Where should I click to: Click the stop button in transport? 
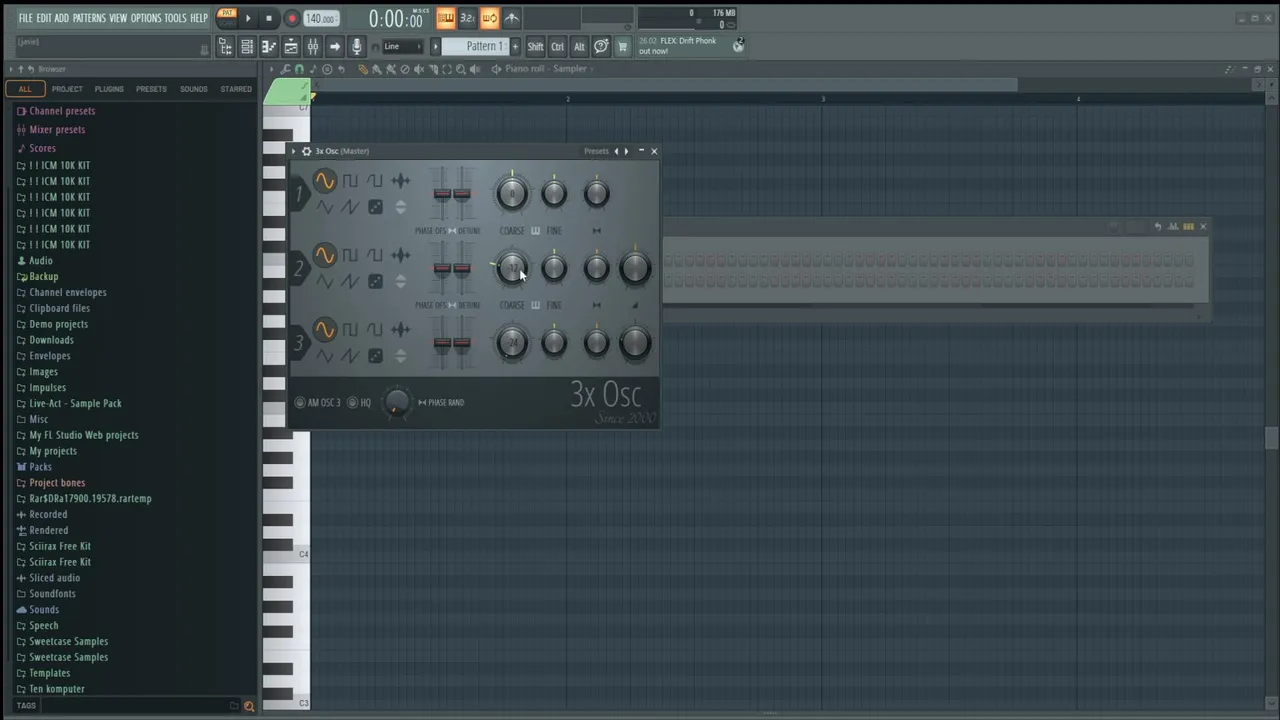[x=269, y=18]
